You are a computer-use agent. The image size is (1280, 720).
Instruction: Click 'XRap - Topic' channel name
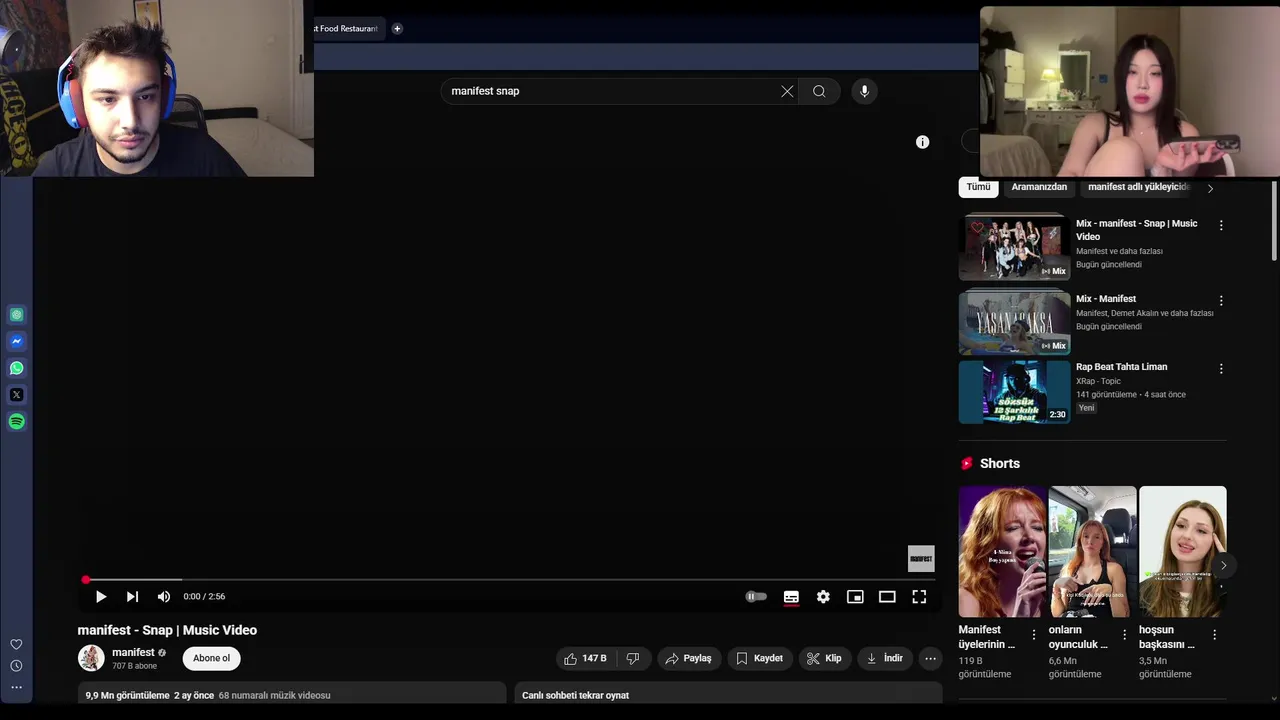point(1098,381)
